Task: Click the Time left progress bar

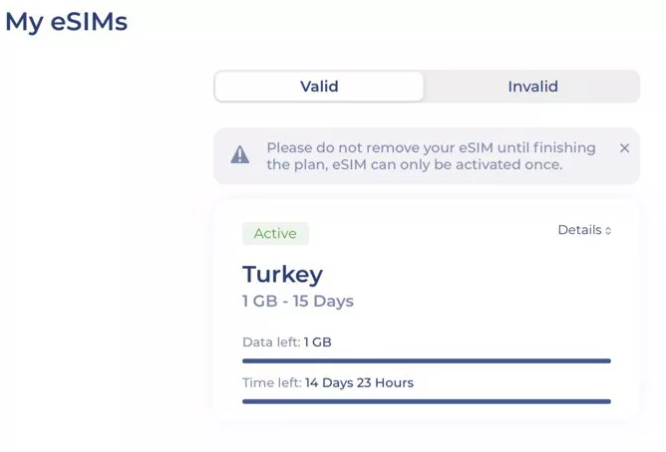Action: click(x=426, y=401)
